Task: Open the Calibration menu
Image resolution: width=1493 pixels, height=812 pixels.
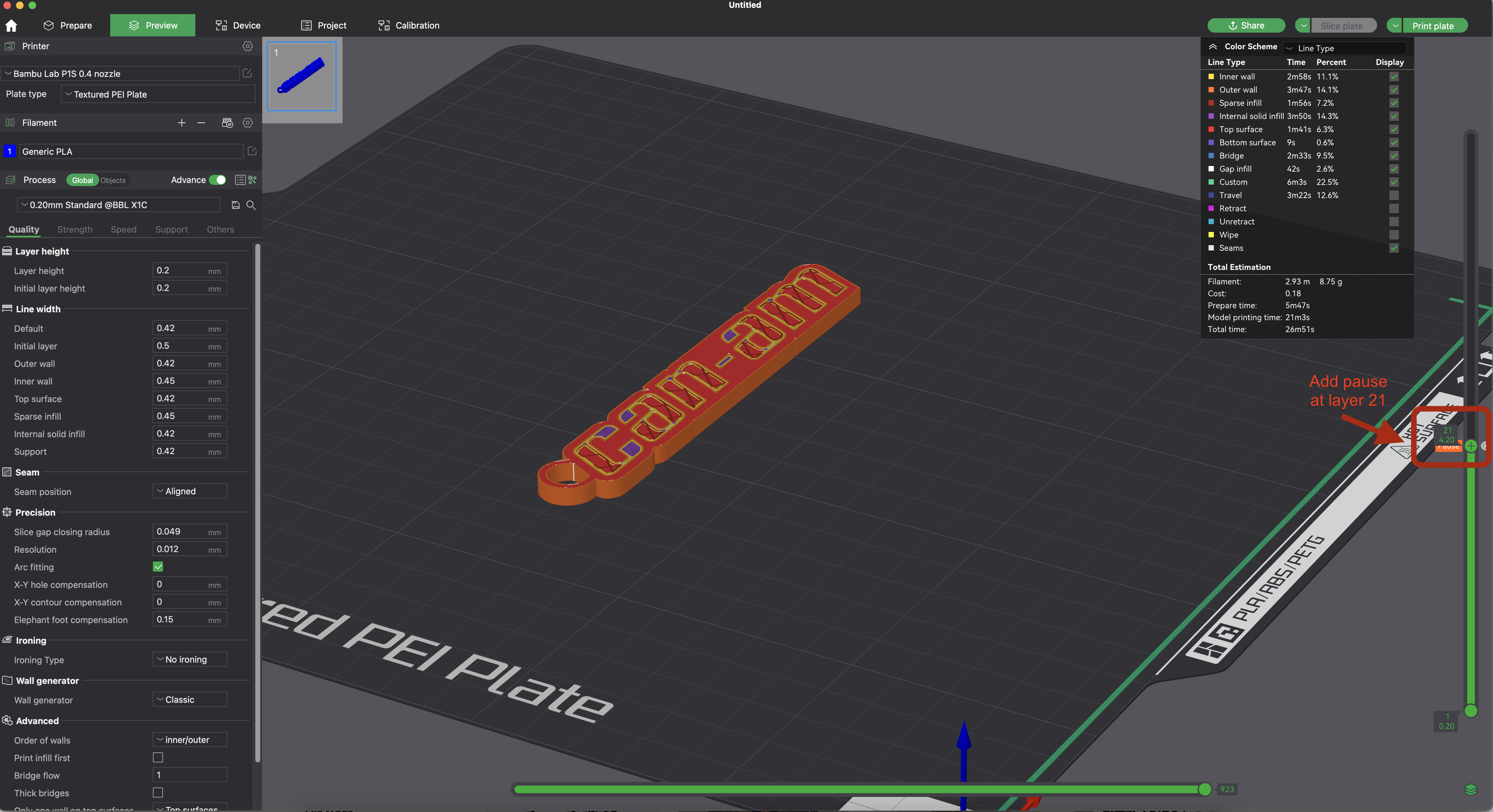Action: tap(408, 25)
